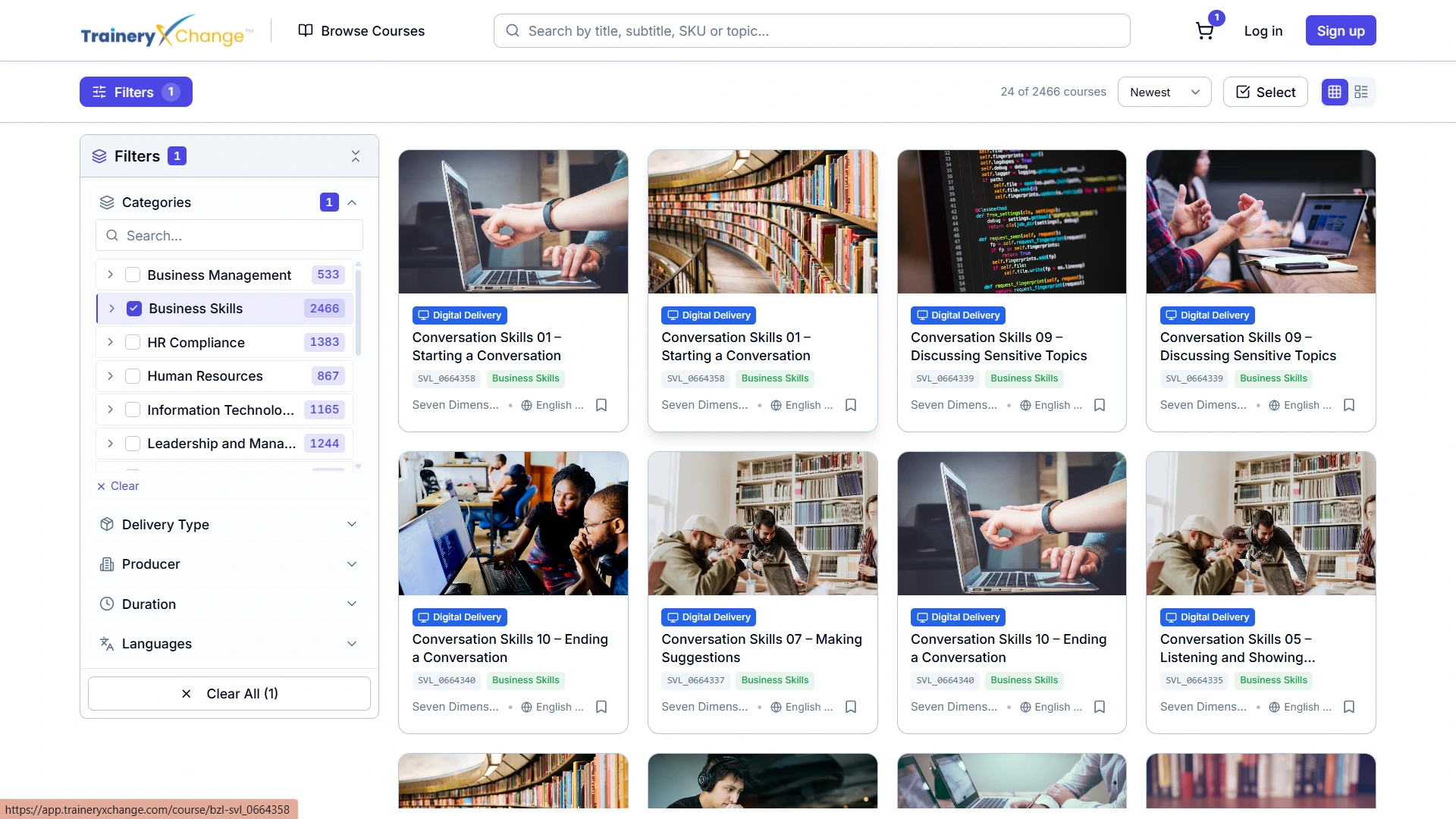Image resolution: width=1456 pixels, height=819 pixels.
Task: Expand the Delivery Type filter
Action: click(x=229, y=525)
